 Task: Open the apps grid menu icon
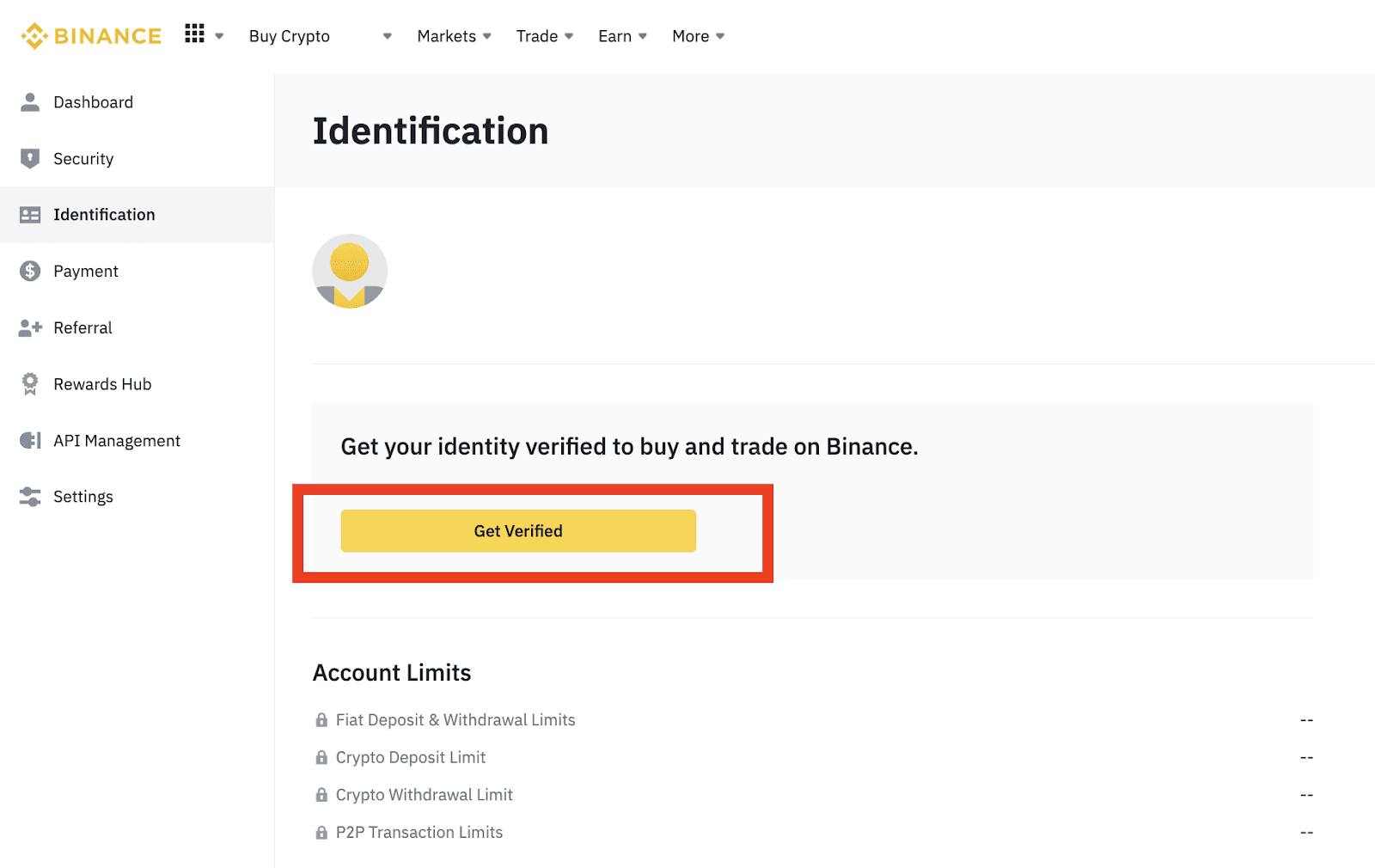click(195, 34)
